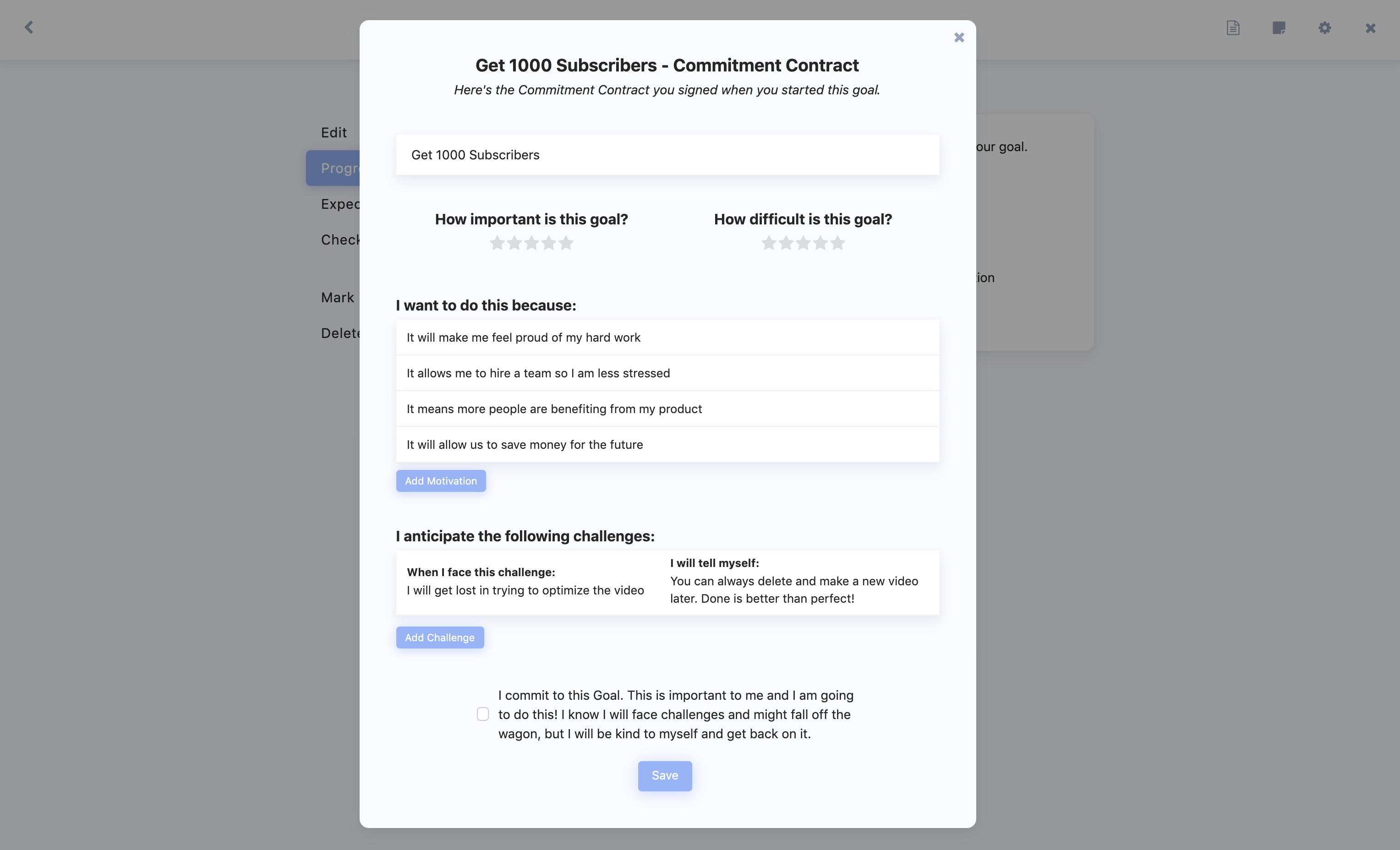1400x850 pixels.
Task: Check the I commit to this Goal box
Action: point(482,714)
